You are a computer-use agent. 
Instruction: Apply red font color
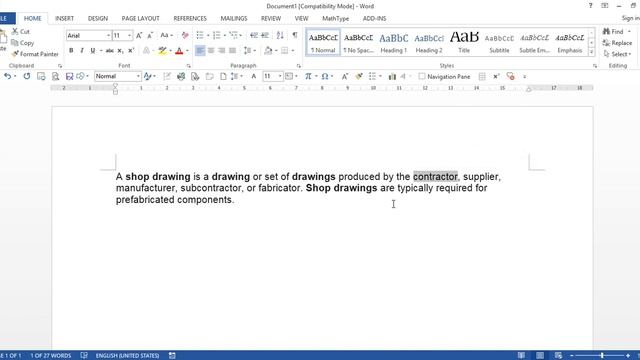[x=179, y=51]
